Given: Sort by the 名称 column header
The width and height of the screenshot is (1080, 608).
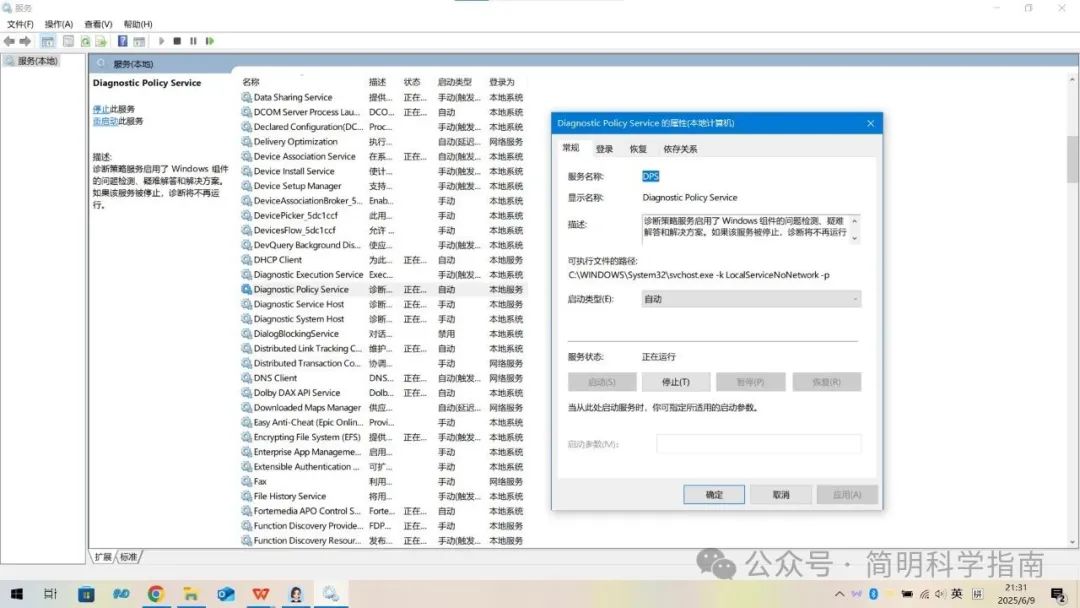Looking at the screenshot, I should [251, 82].
